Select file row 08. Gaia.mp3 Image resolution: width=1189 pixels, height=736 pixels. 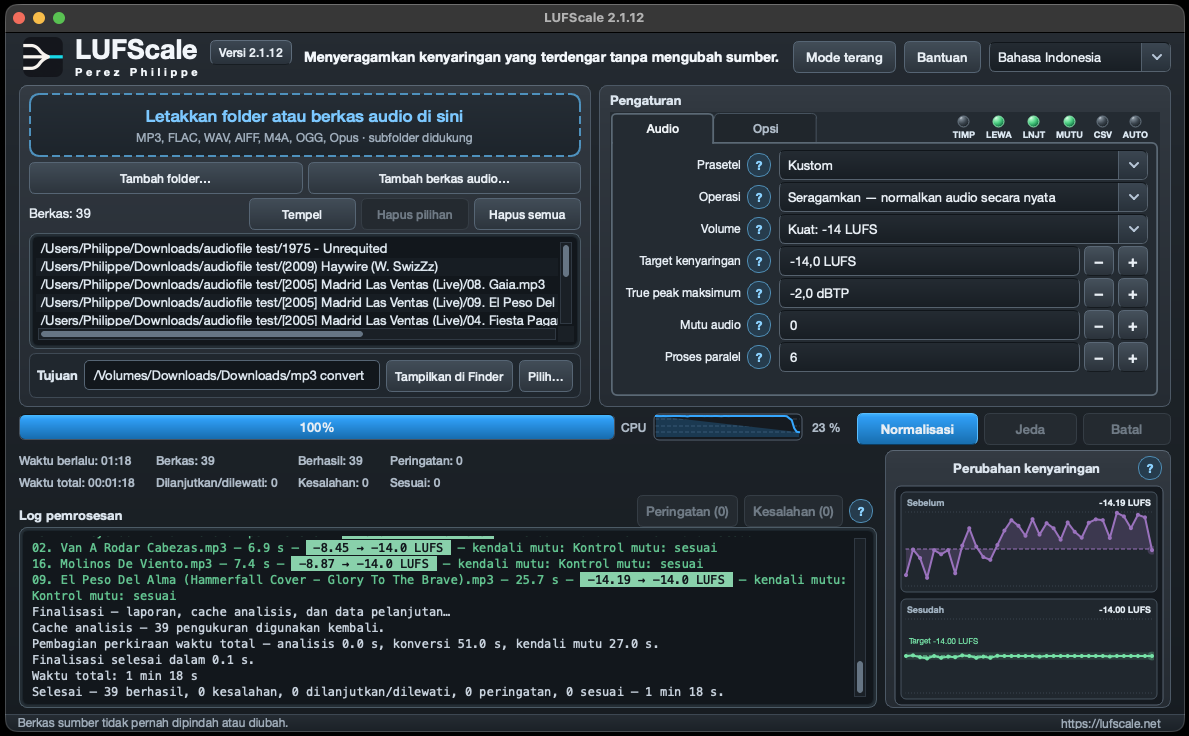296,284
